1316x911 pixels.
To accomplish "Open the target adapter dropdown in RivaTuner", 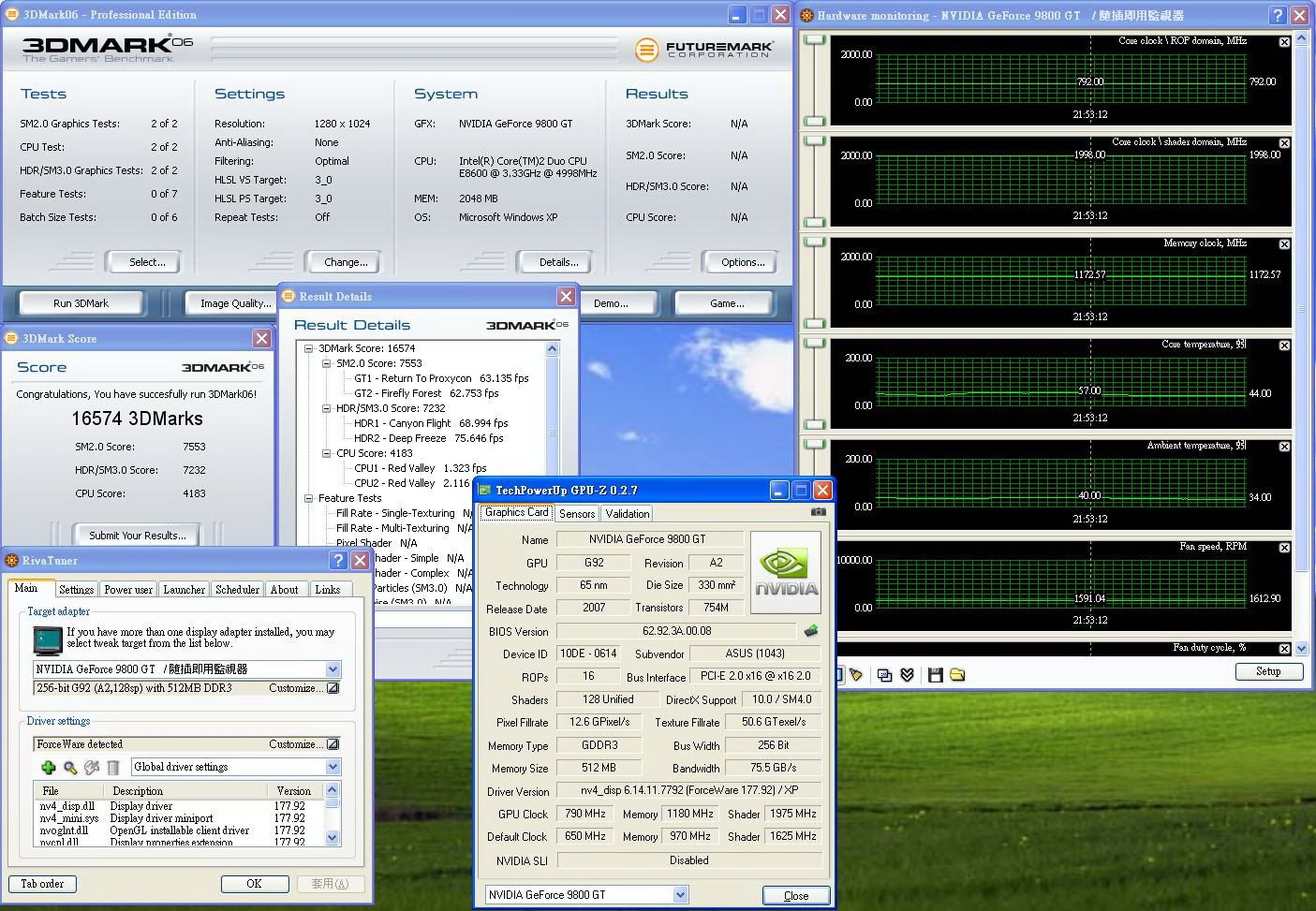I will coord(333,669).
